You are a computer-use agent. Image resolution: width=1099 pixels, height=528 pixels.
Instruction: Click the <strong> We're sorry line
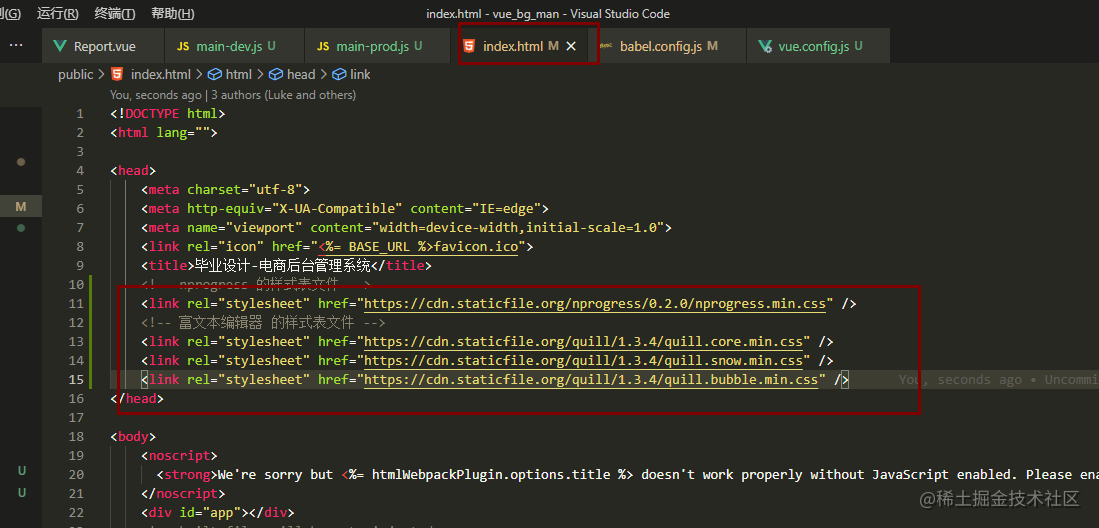pyautogui.click(x=627, y=475)
